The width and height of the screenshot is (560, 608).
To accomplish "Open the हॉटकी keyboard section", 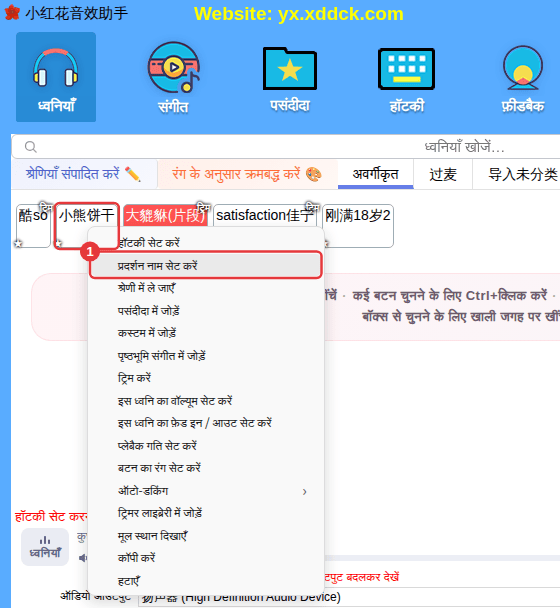I will [406, 79].
